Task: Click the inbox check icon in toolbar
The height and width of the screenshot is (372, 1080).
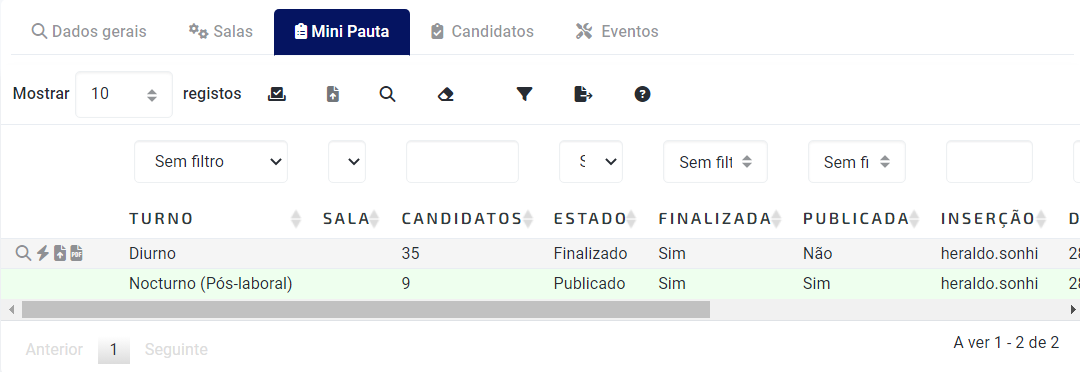Action: click(x=277, y=94)
